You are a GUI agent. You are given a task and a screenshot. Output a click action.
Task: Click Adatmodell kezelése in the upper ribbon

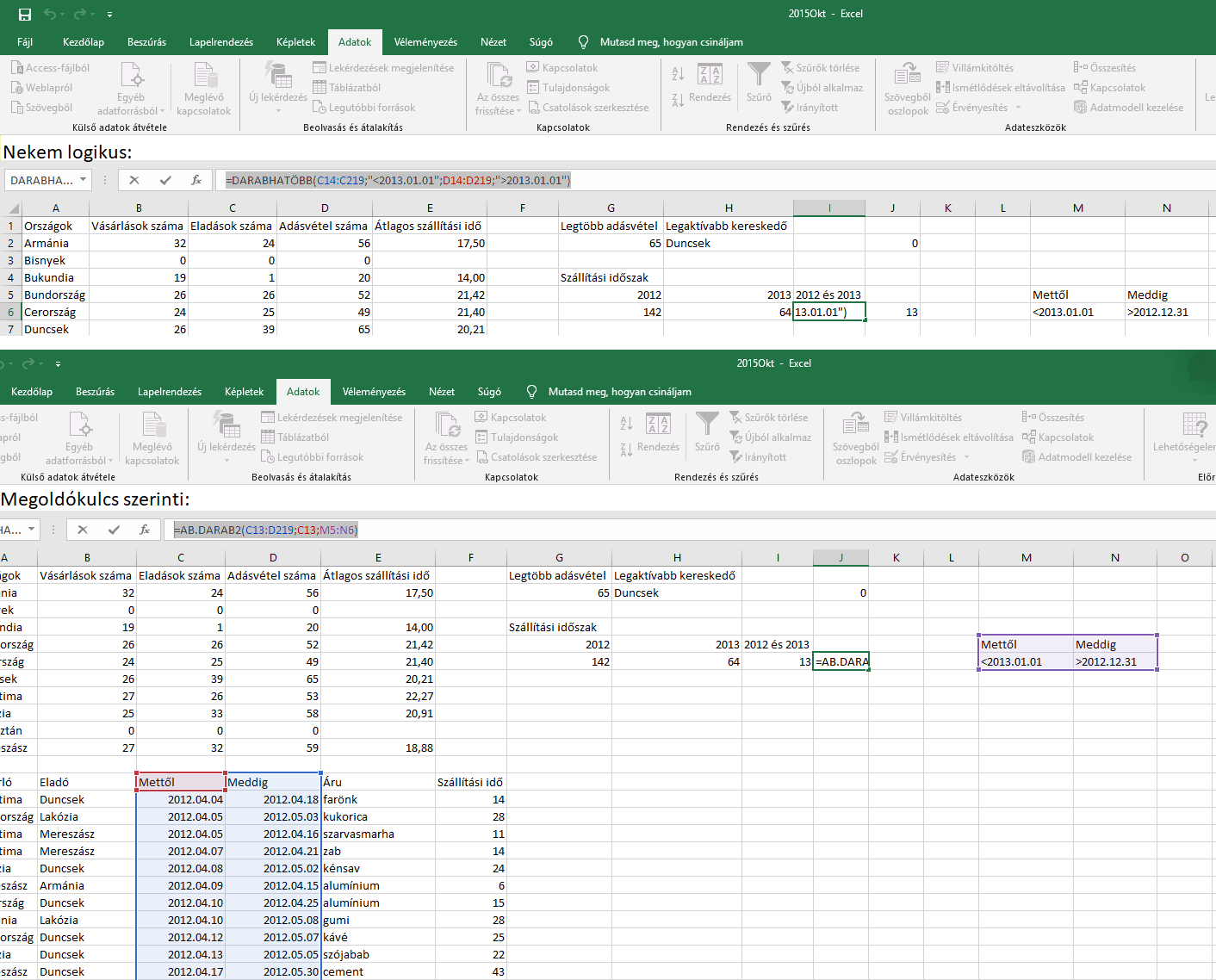pyautogui.click(x=1129, y=108)
